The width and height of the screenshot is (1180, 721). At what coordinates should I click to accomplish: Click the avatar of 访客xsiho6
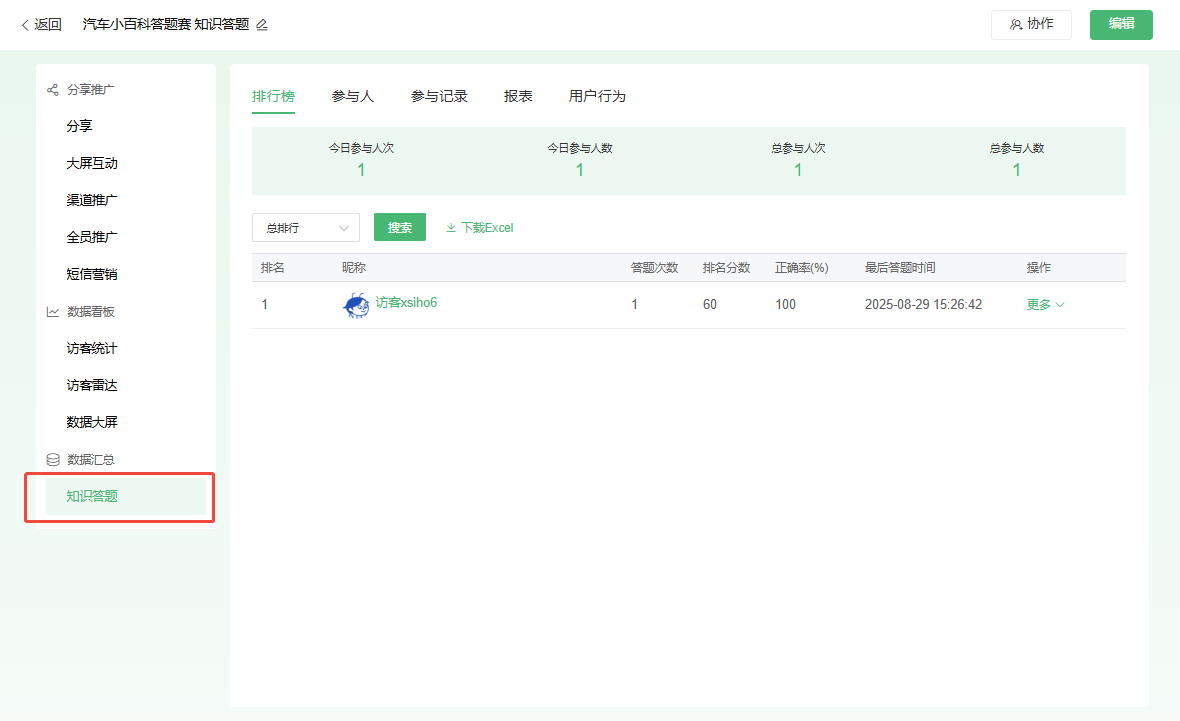tap(356, 305)
